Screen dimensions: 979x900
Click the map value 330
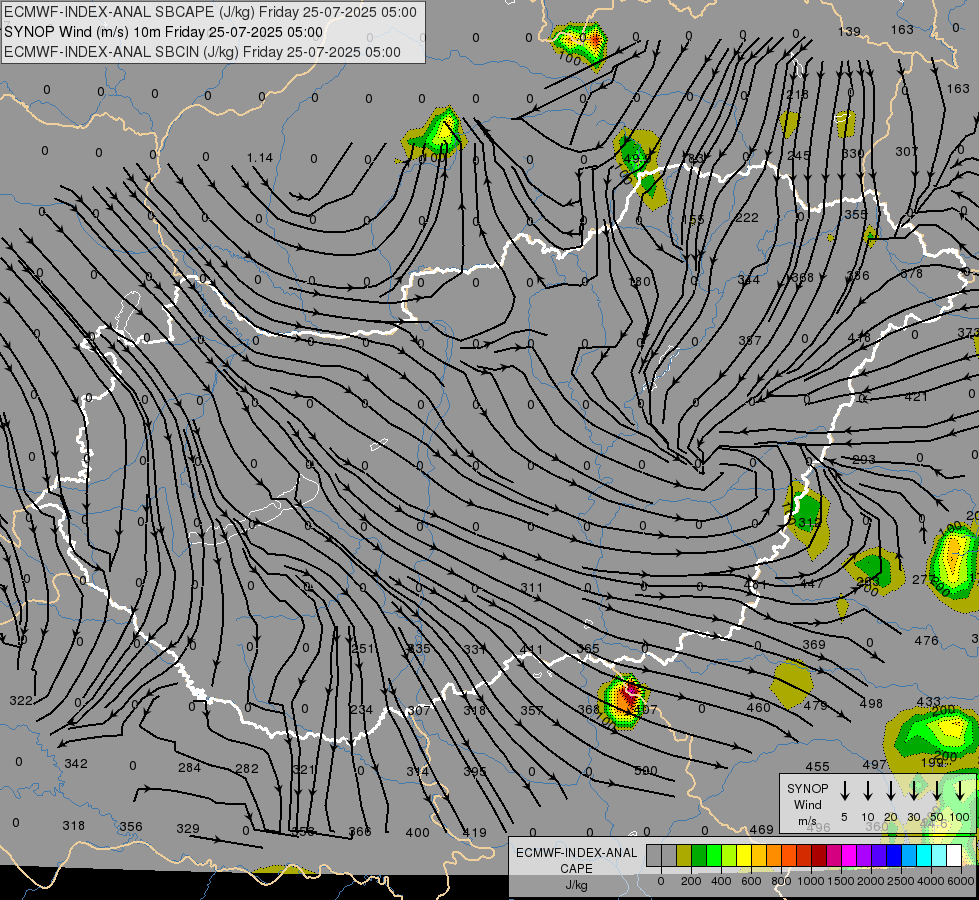tap(853, 154)
